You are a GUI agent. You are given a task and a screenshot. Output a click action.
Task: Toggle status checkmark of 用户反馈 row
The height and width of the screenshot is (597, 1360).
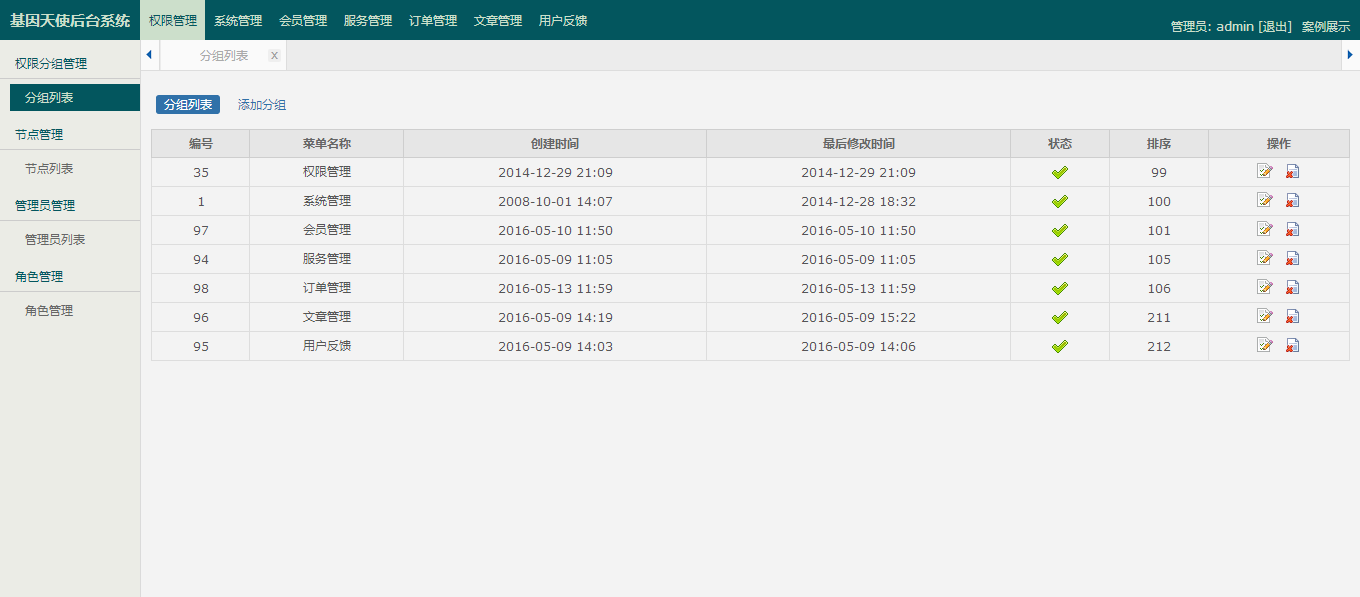[1060, 346]
